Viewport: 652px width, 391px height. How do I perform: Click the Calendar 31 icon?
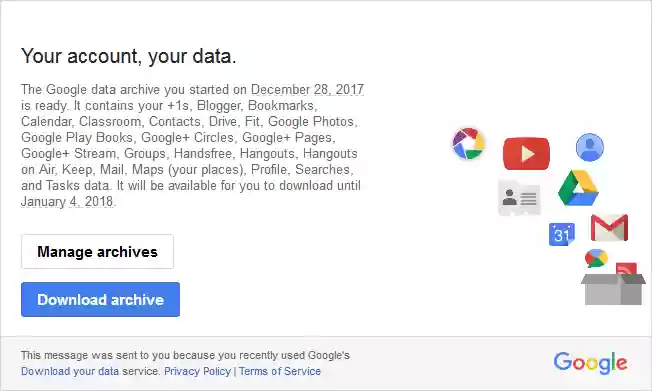(x=562, y=234)
